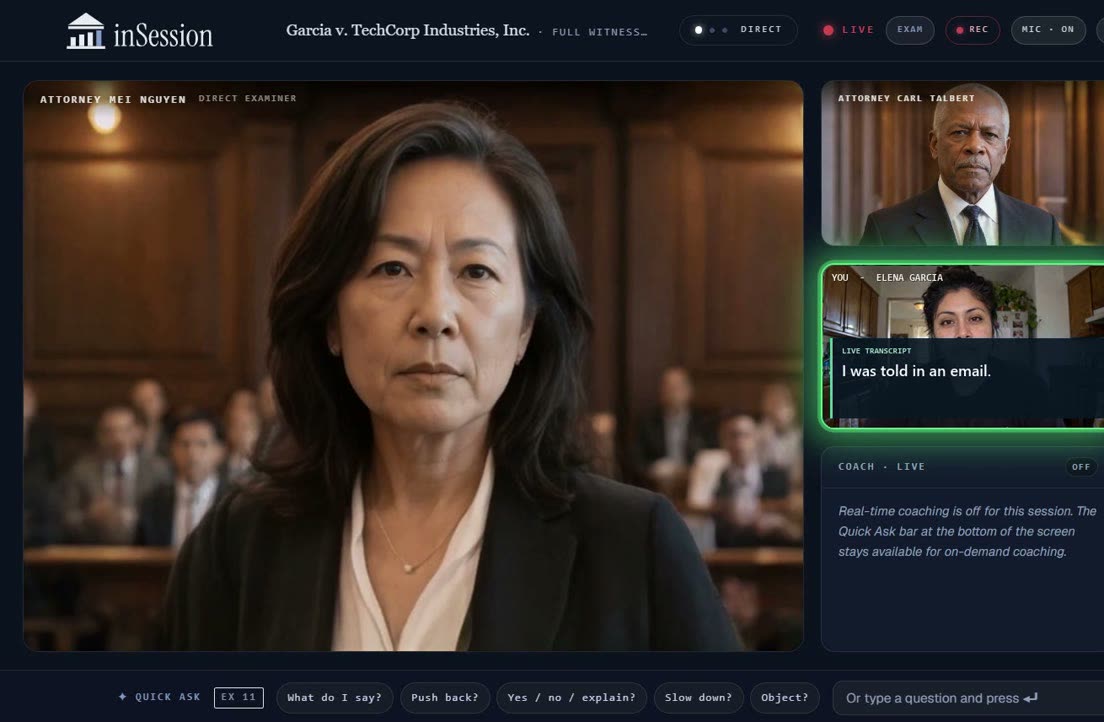Viewport: 1104px width, 722px height.
Task: Click the inSession courthouse logo icon
Action: pyautogui.click(x=85, y=31)
